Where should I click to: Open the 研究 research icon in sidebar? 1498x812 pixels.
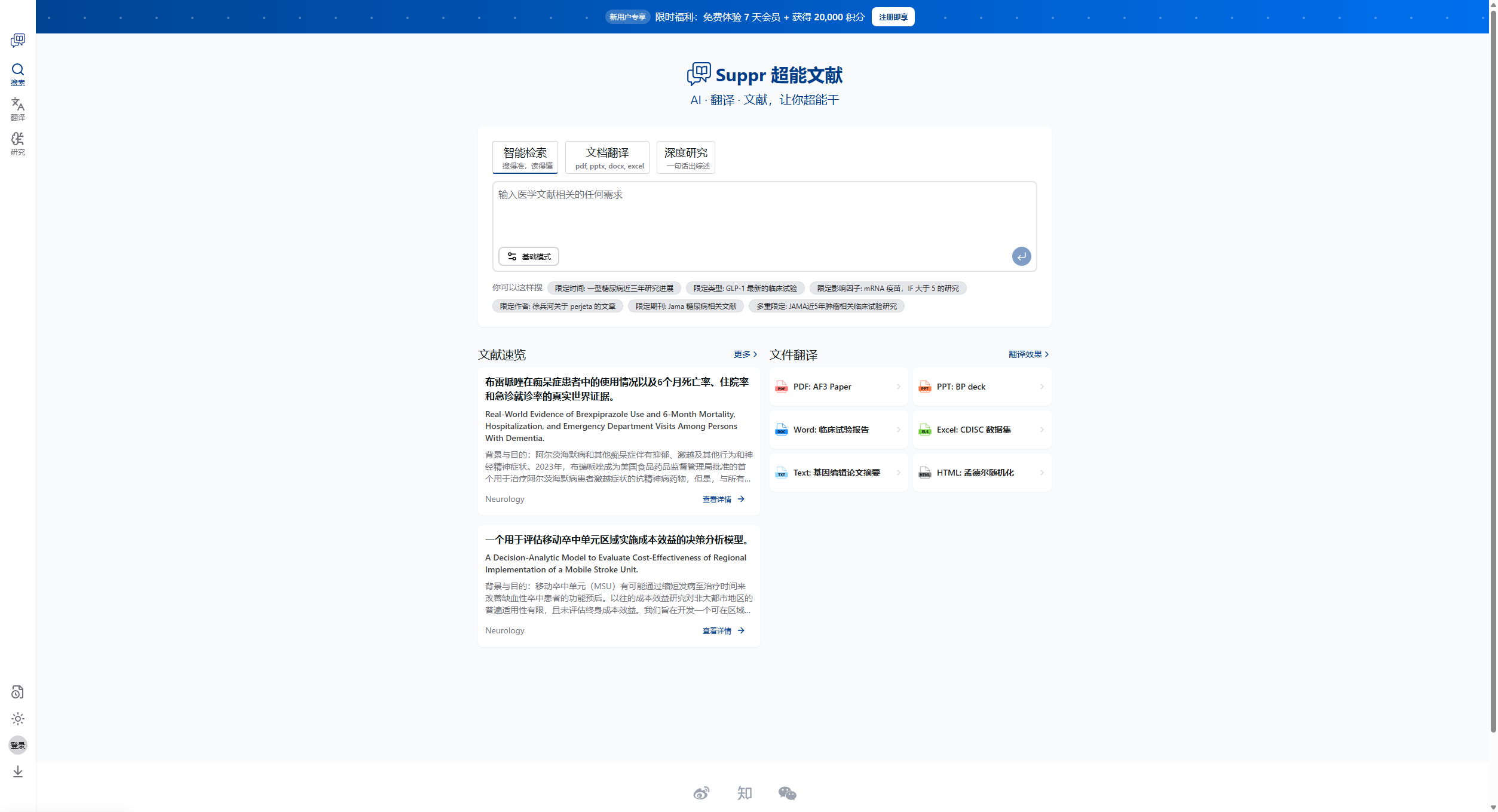pos(18,144)
